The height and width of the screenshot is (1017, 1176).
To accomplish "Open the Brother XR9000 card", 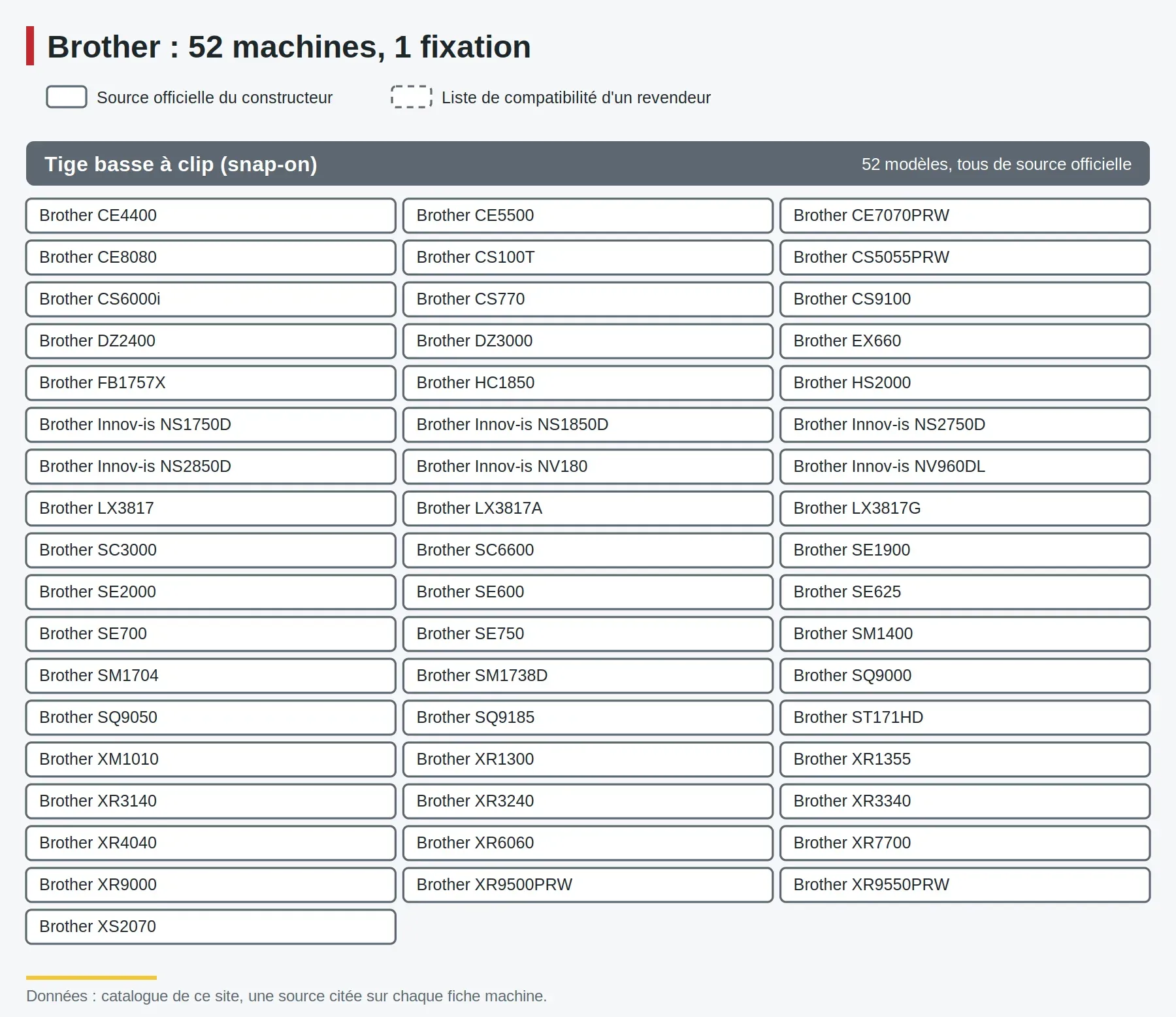I will [x=210, y=885].
